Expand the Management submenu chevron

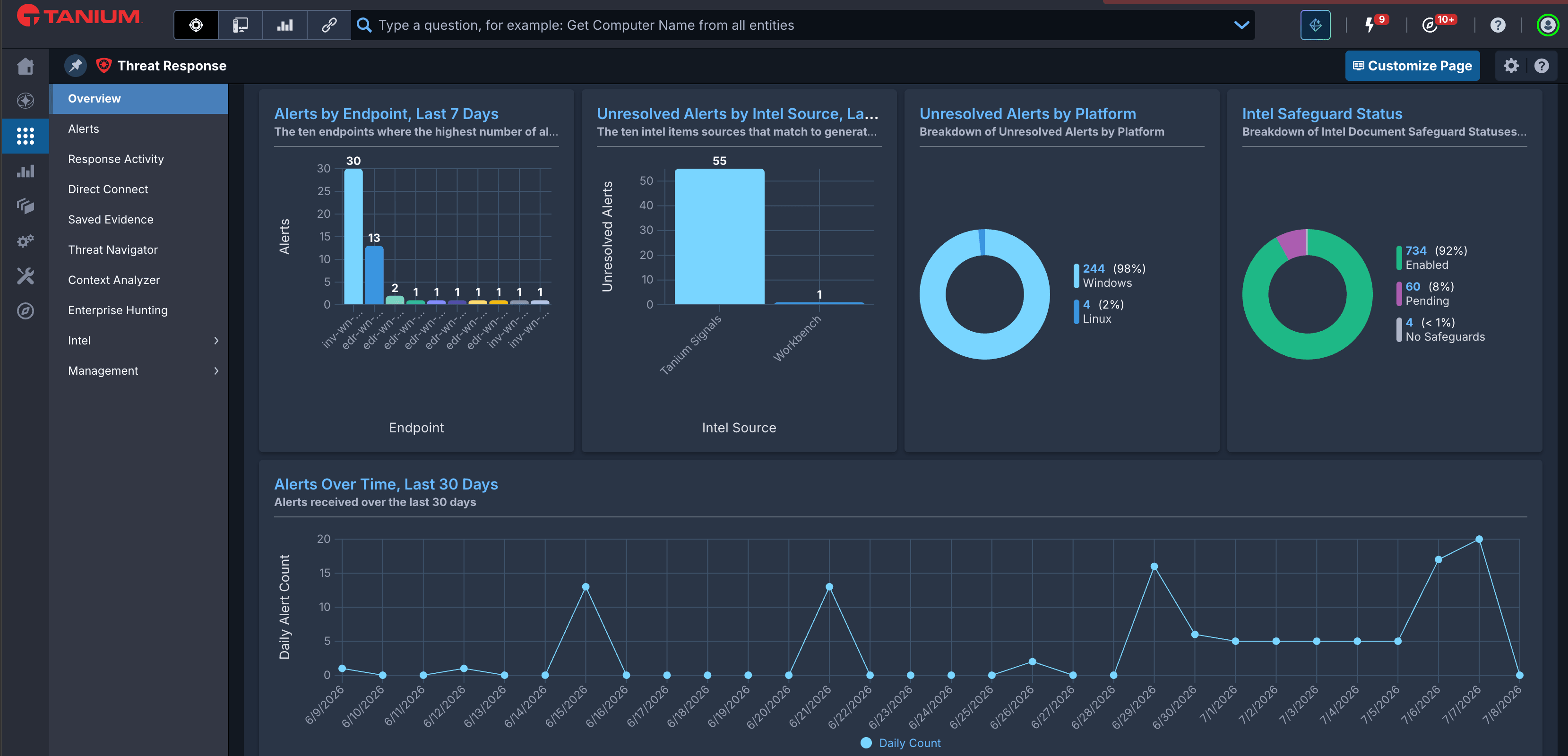tap(216, 371)
